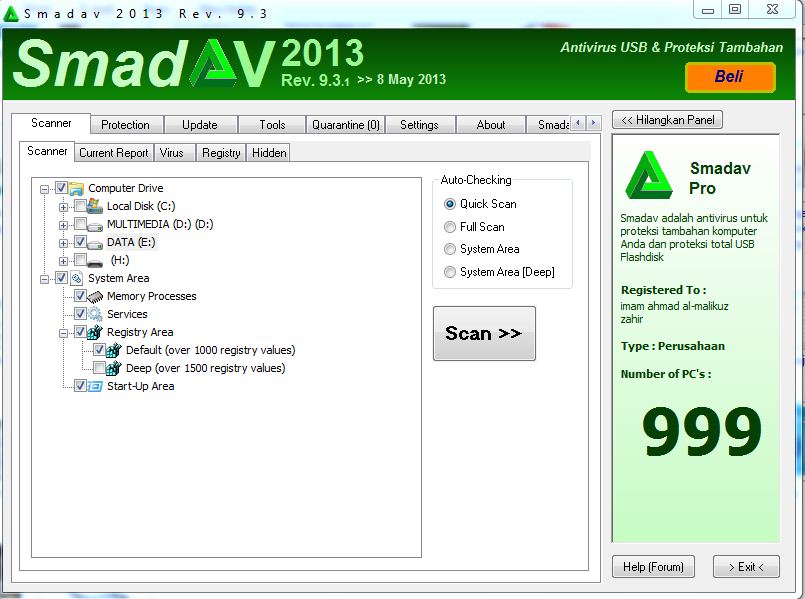Go to the Settings tab
Viewport: 805px width, 599px height.
click(x=419, y=125)
